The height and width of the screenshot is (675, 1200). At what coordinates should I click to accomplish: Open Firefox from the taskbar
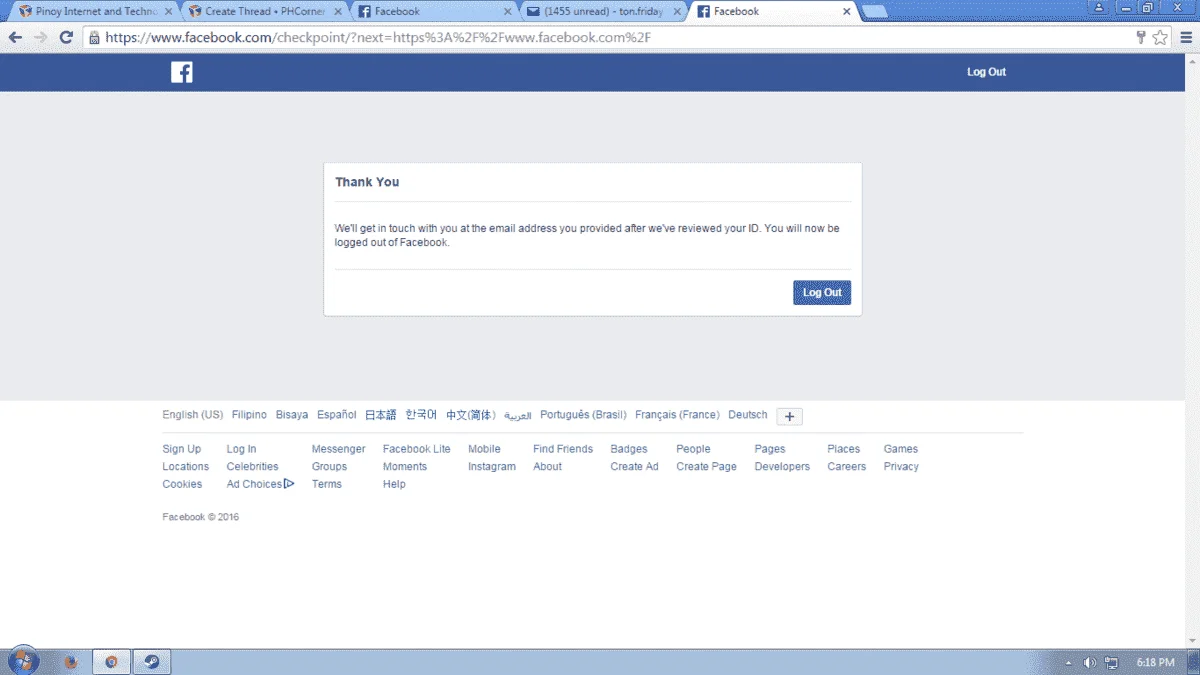tap(71, 662)
